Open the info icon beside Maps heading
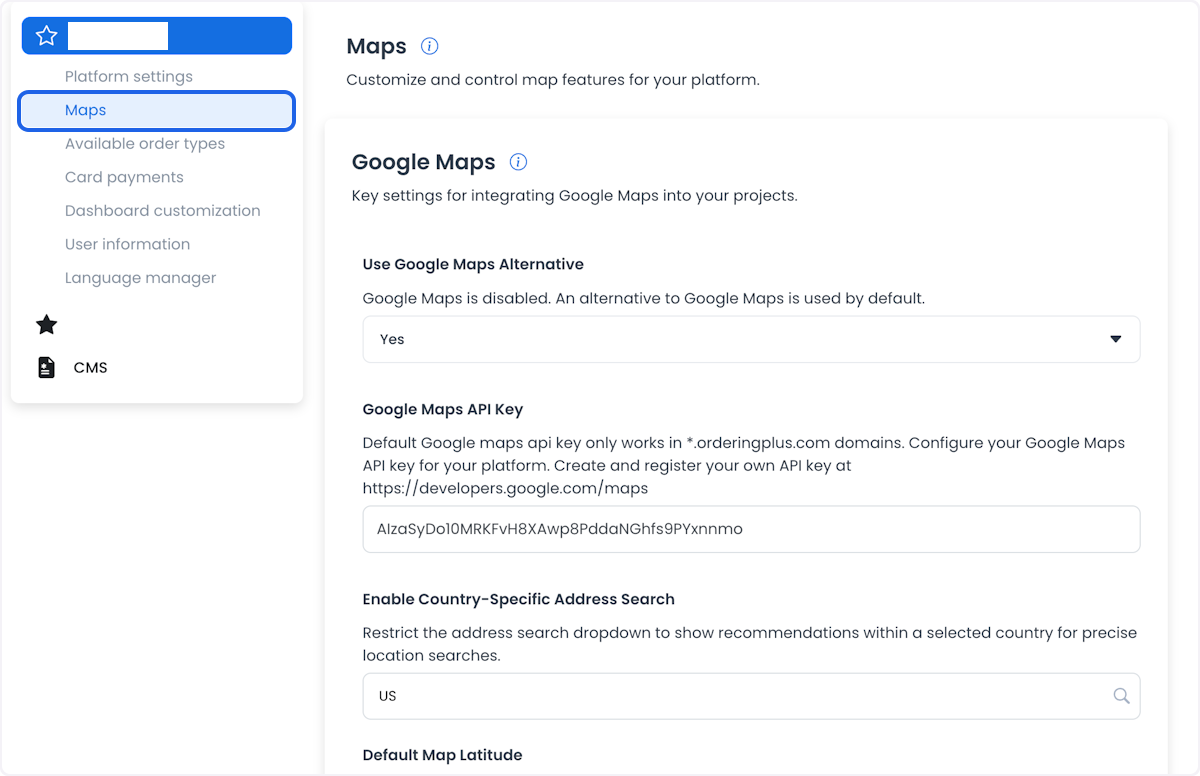 click(429, 46)
